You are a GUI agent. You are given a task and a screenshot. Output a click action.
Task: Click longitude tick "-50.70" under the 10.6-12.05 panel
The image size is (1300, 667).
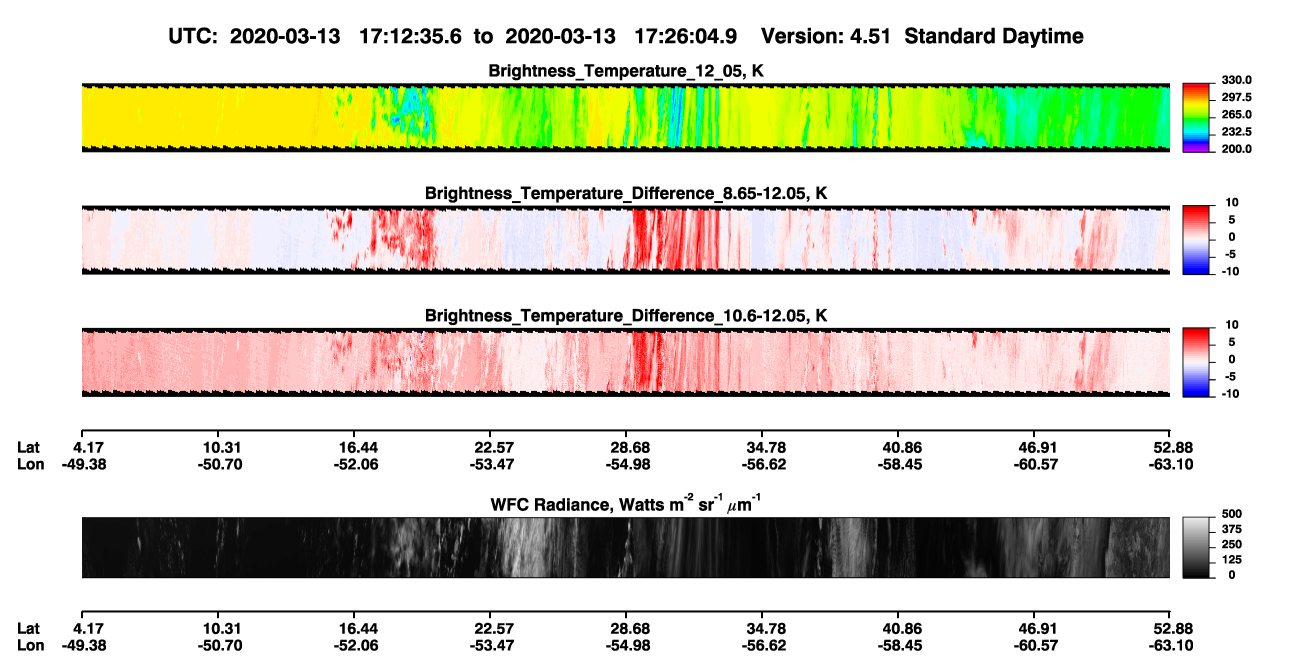click(220, 464)
